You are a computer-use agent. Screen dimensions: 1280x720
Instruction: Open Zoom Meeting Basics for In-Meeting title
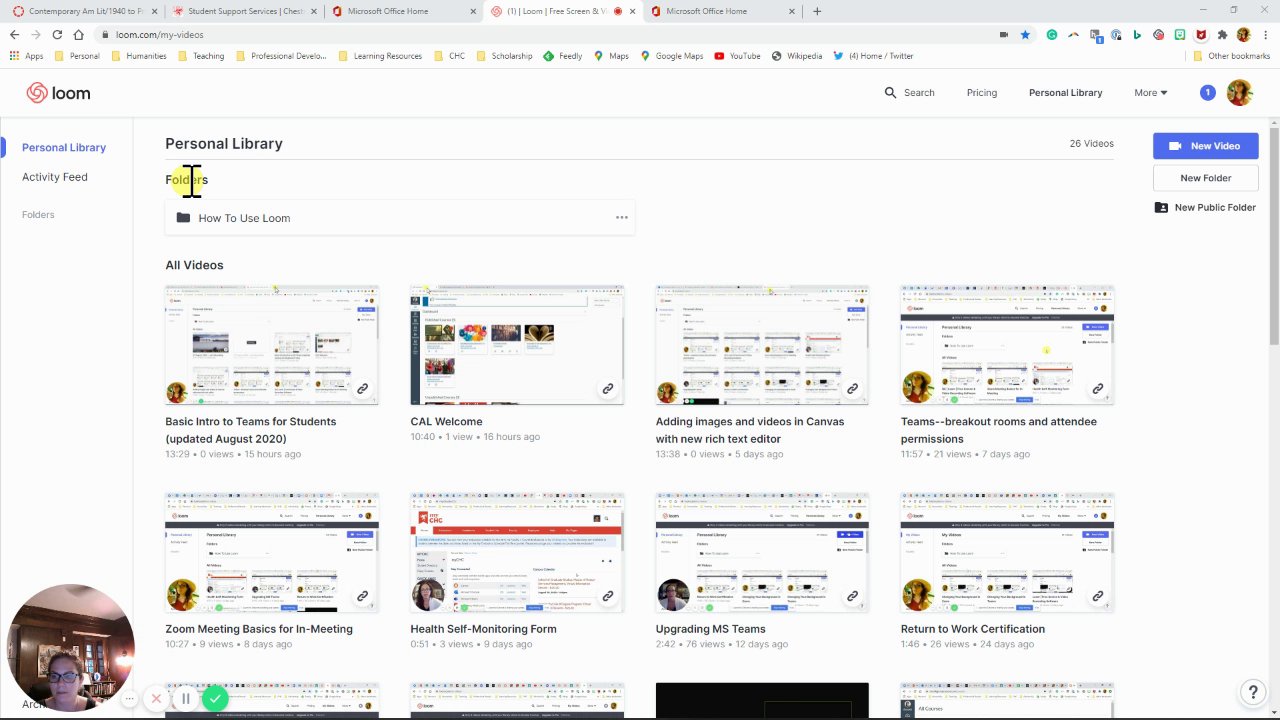coord(259,629)
